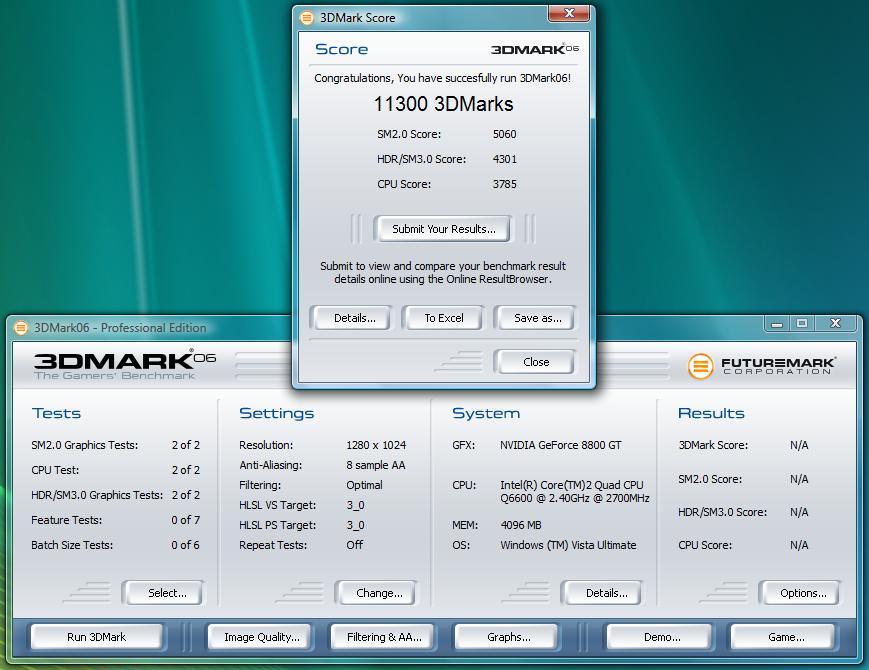Click the CPU Score value 3785
The width and height of the screenshot is (869, 670).
[x=504, y=184]
